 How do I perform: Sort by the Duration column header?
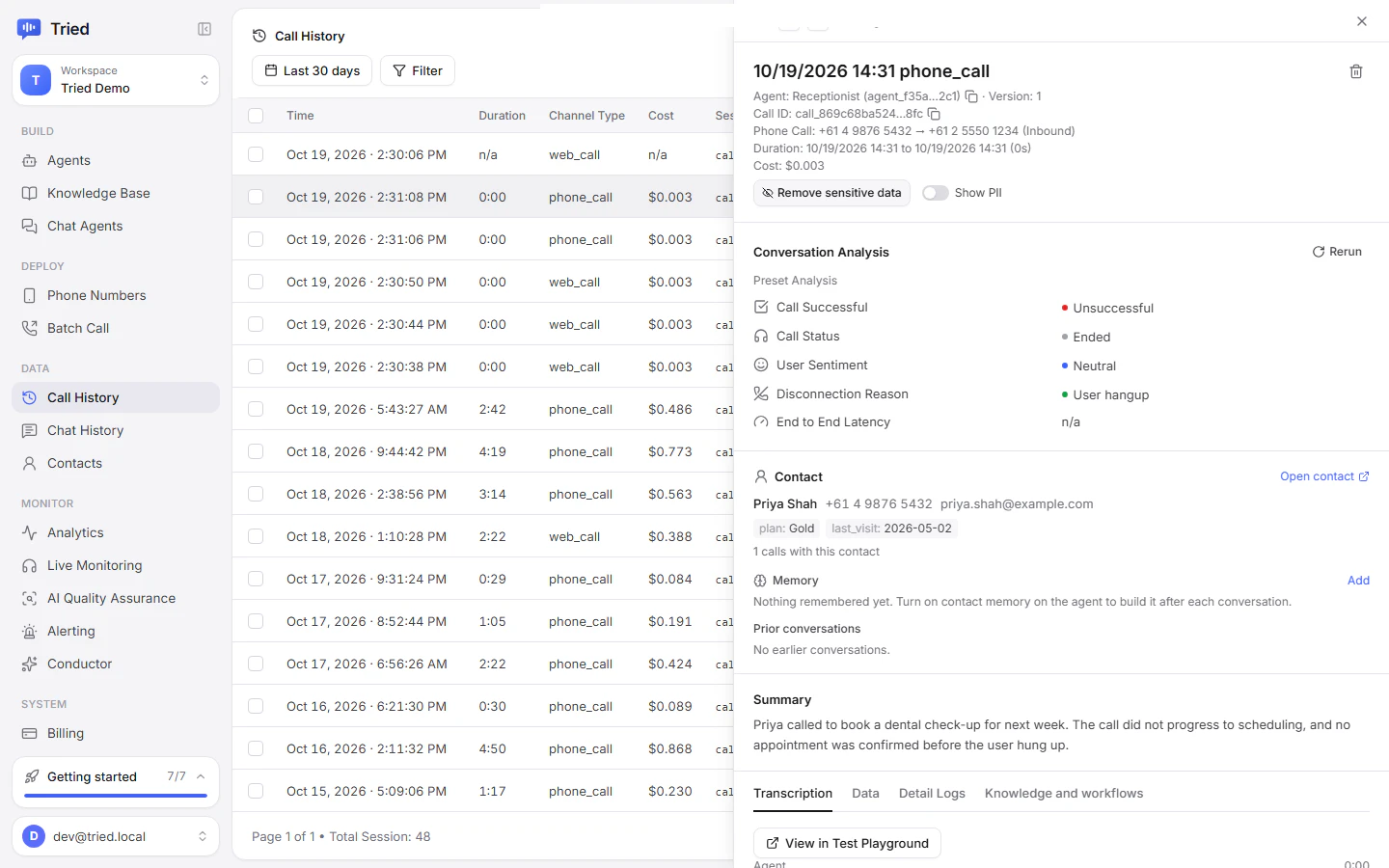(502, 116)
